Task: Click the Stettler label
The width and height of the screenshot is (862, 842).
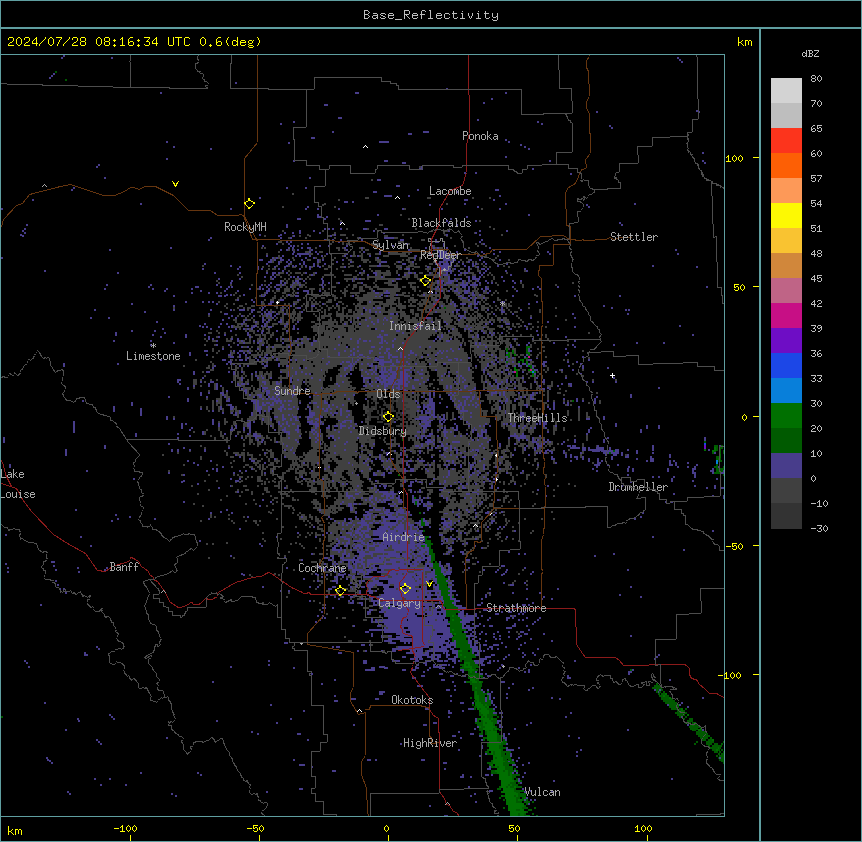Action: click(634, 237)
